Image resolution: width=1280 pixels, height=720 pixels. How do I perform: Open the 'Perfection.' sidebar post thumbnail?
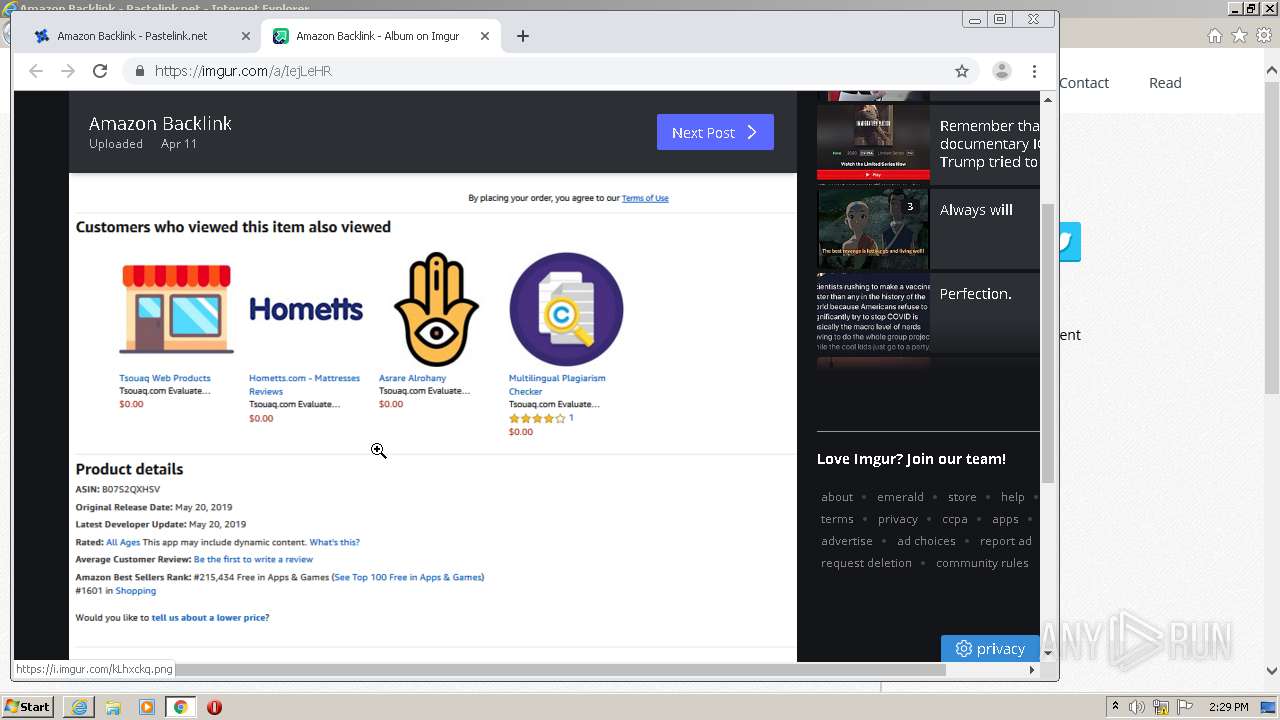click(873, 313)
